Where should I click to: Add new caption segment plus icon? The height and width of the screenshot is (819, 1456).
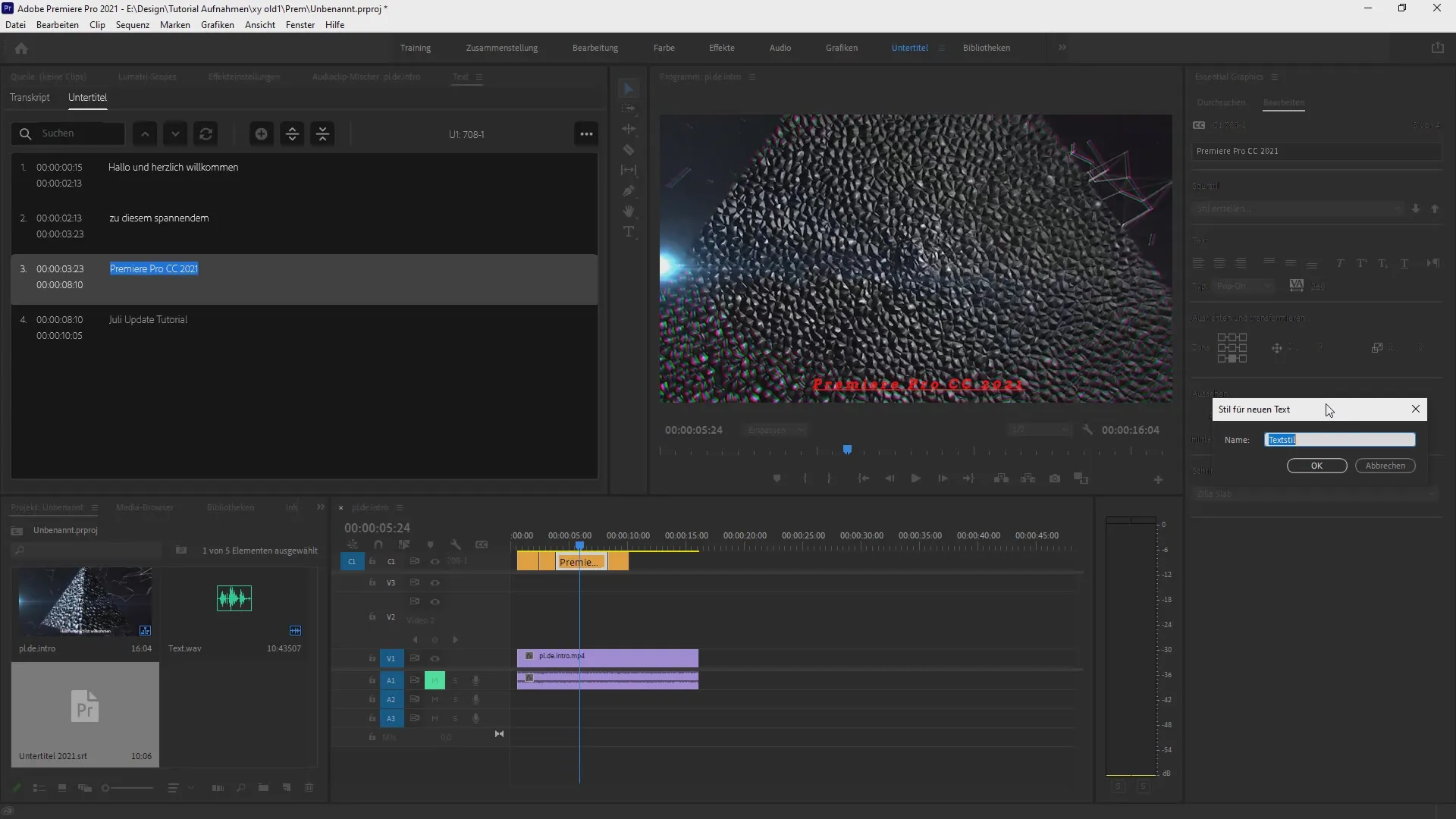coord(261,133)
